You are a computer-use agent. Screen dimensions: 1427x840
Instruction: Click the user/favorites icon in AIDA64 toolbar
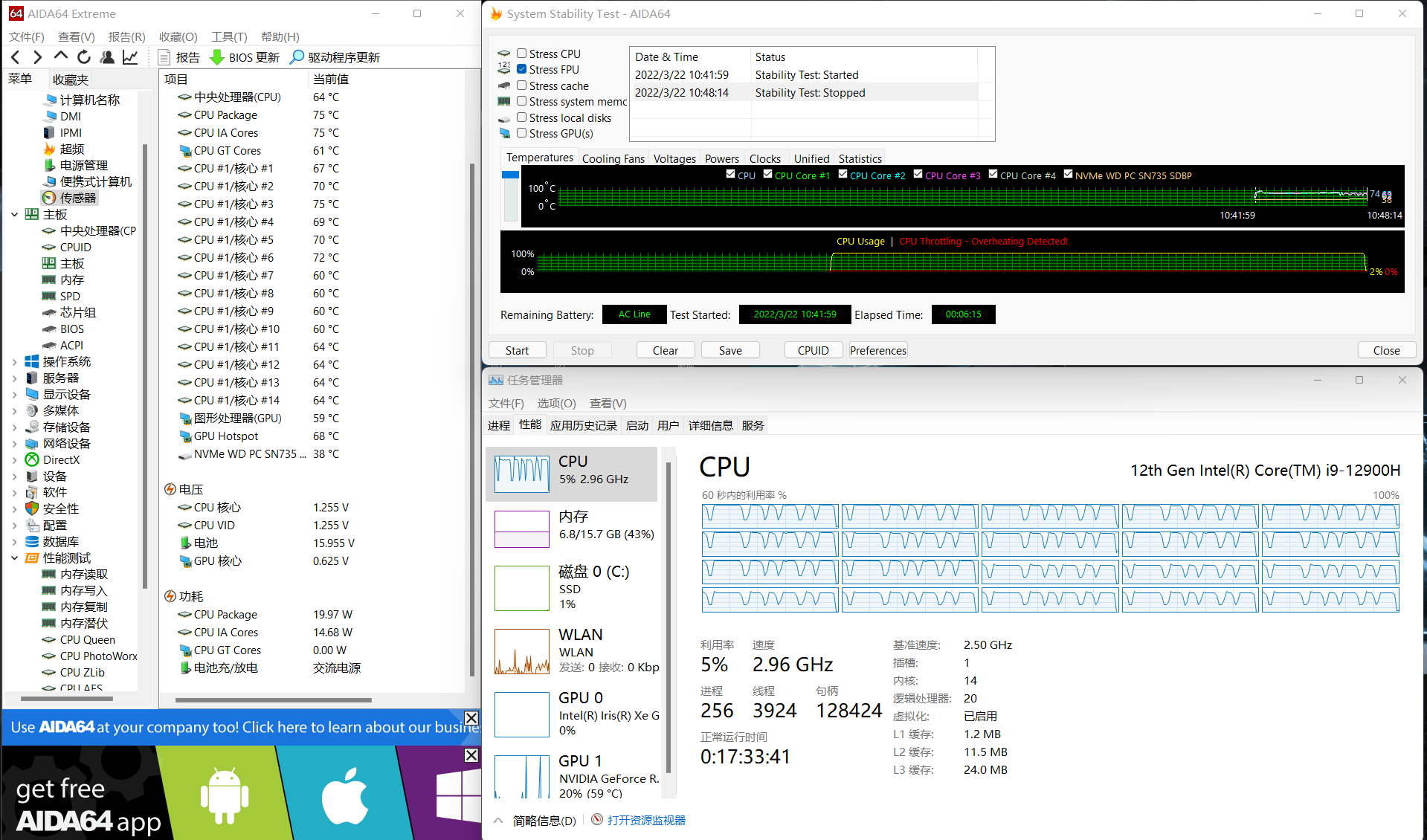click(107, 57)
